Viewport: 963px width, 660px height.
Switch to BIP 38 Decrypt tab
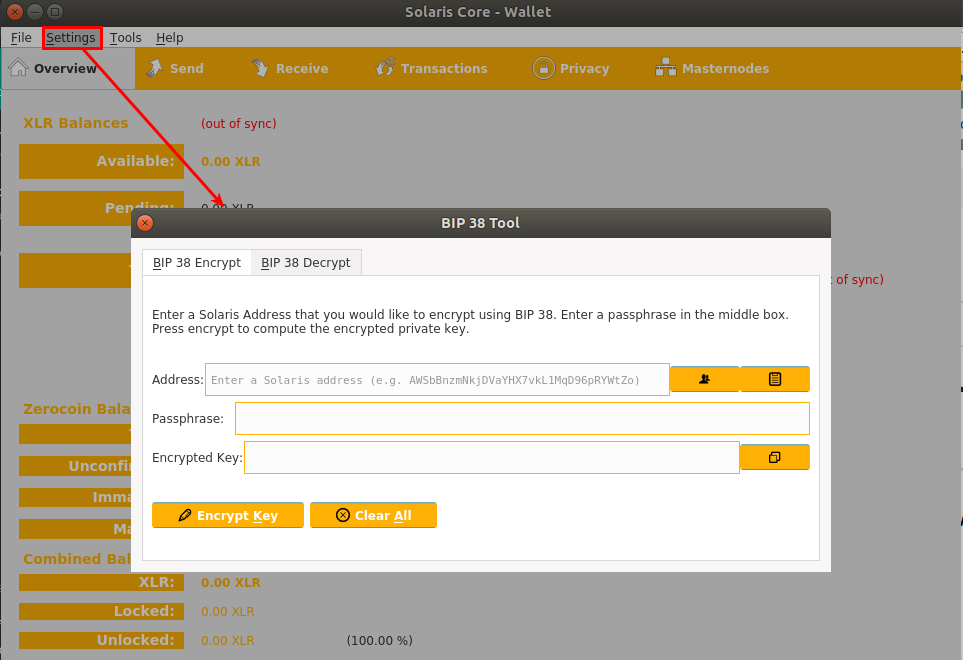305,263
